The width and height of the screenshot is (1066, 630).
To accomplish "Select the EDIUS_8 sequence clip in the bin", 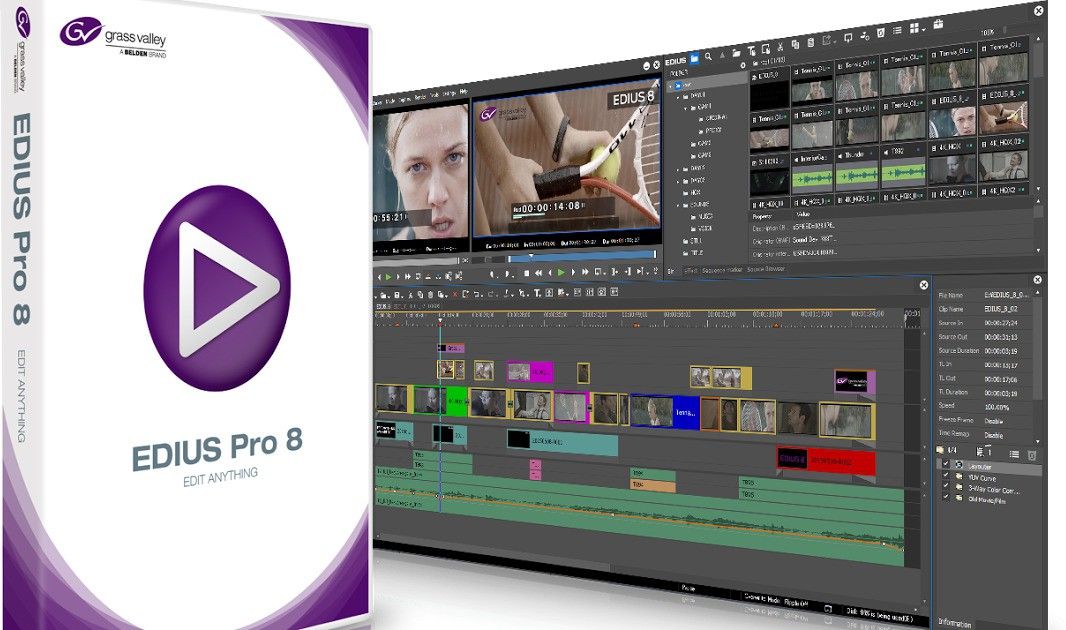I will [x=768, y=91].
